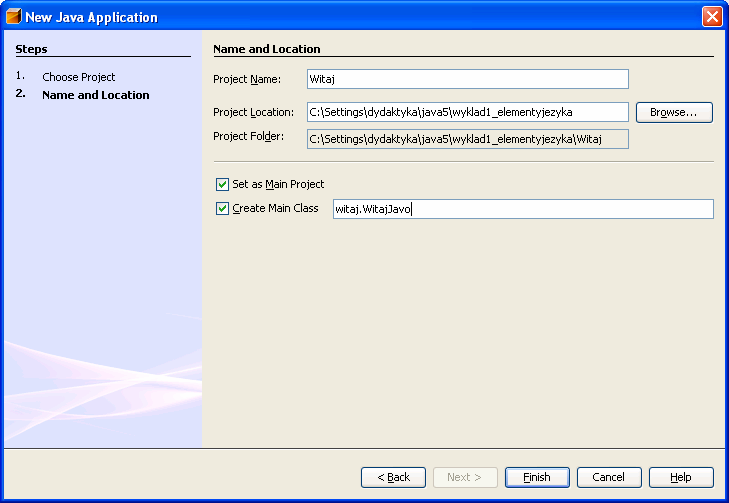The height and width of the screenshot is (503, 729).
Task: Toggle Set as Main Project checkbox
Action: (x=222, y=185)
